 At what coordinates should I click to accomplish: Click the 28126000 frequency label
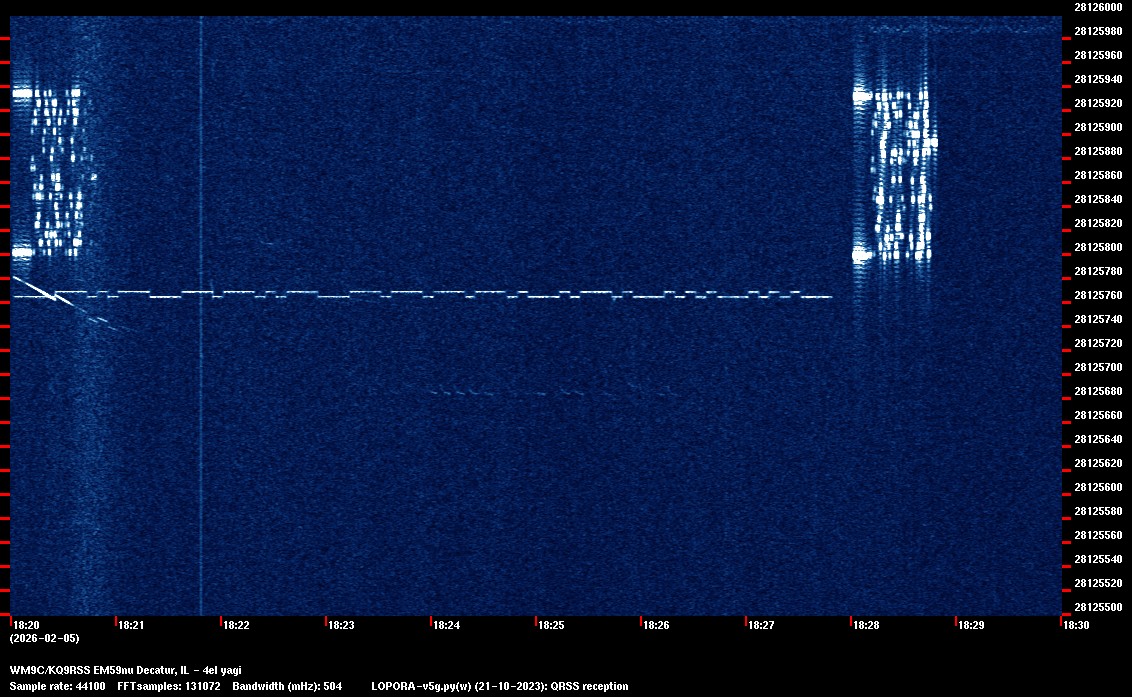[1097, 7]
